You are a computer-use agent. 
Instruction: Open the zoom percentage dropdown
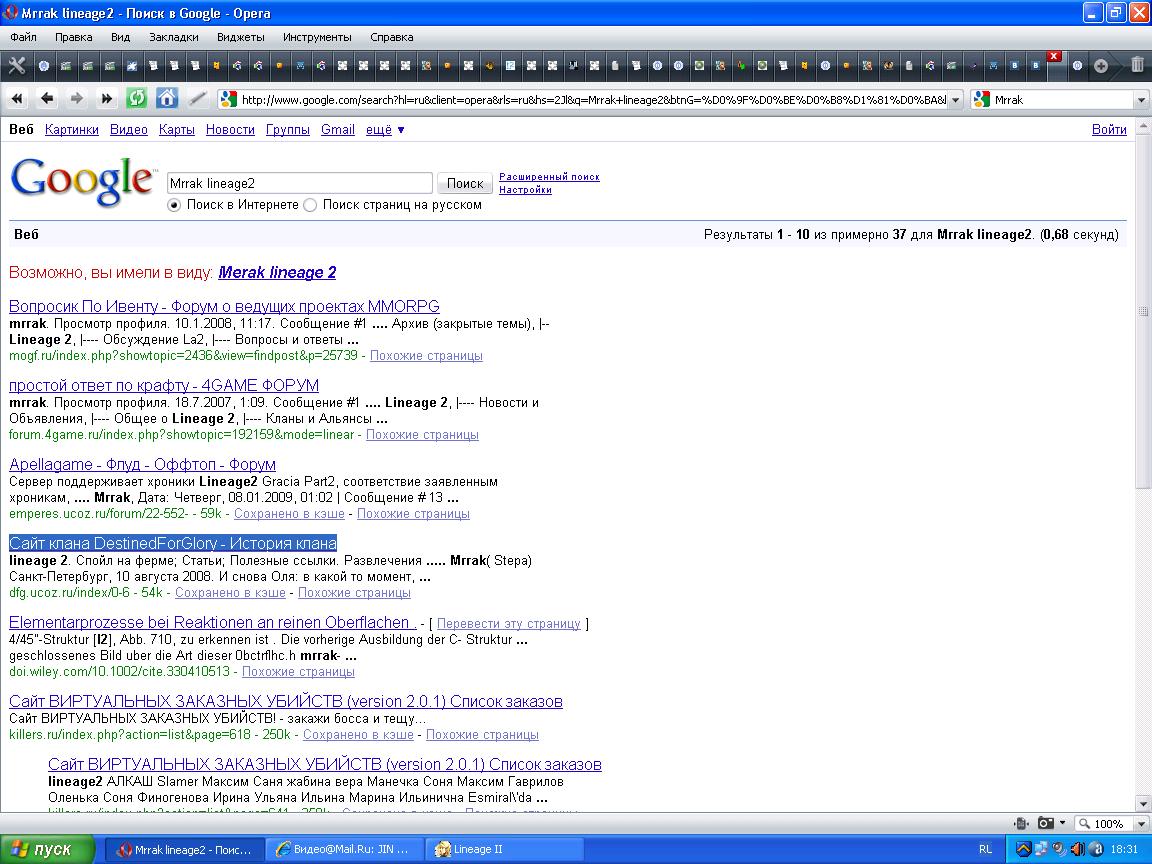(1141, 824)
